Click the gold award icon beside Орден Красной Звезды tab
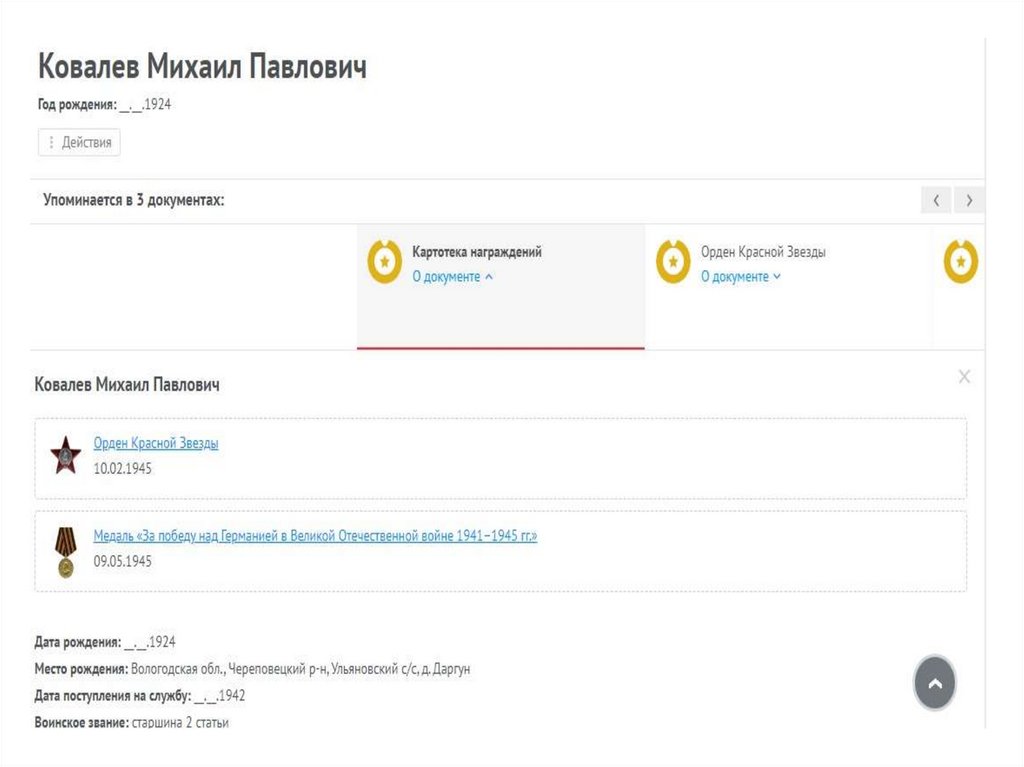This screenshot has height=767, width=1024. pos(673,262)
